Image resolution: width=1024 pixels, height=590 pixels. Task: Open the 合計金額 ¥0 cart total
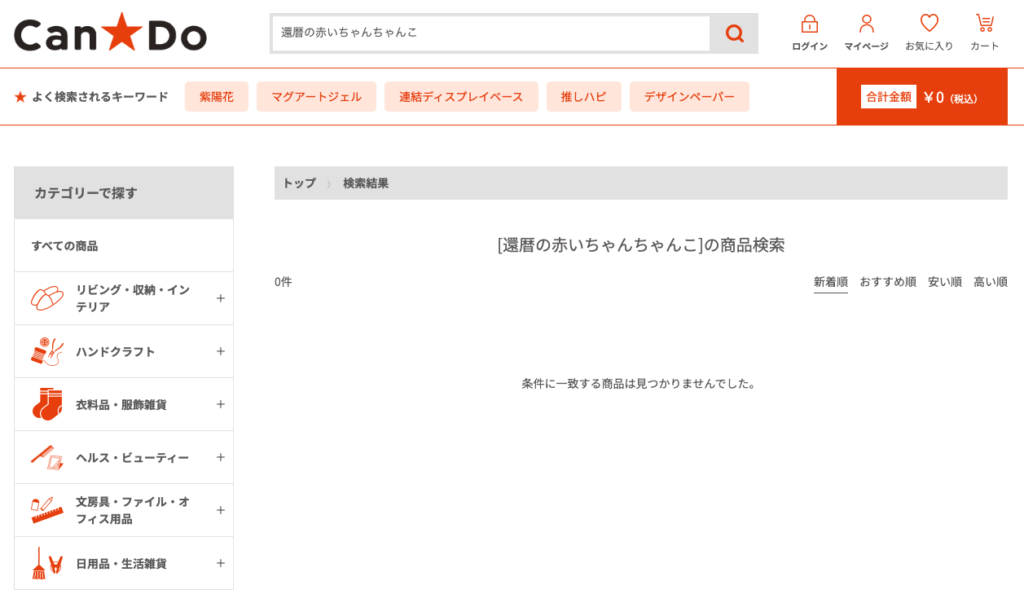tap(921, 97)
